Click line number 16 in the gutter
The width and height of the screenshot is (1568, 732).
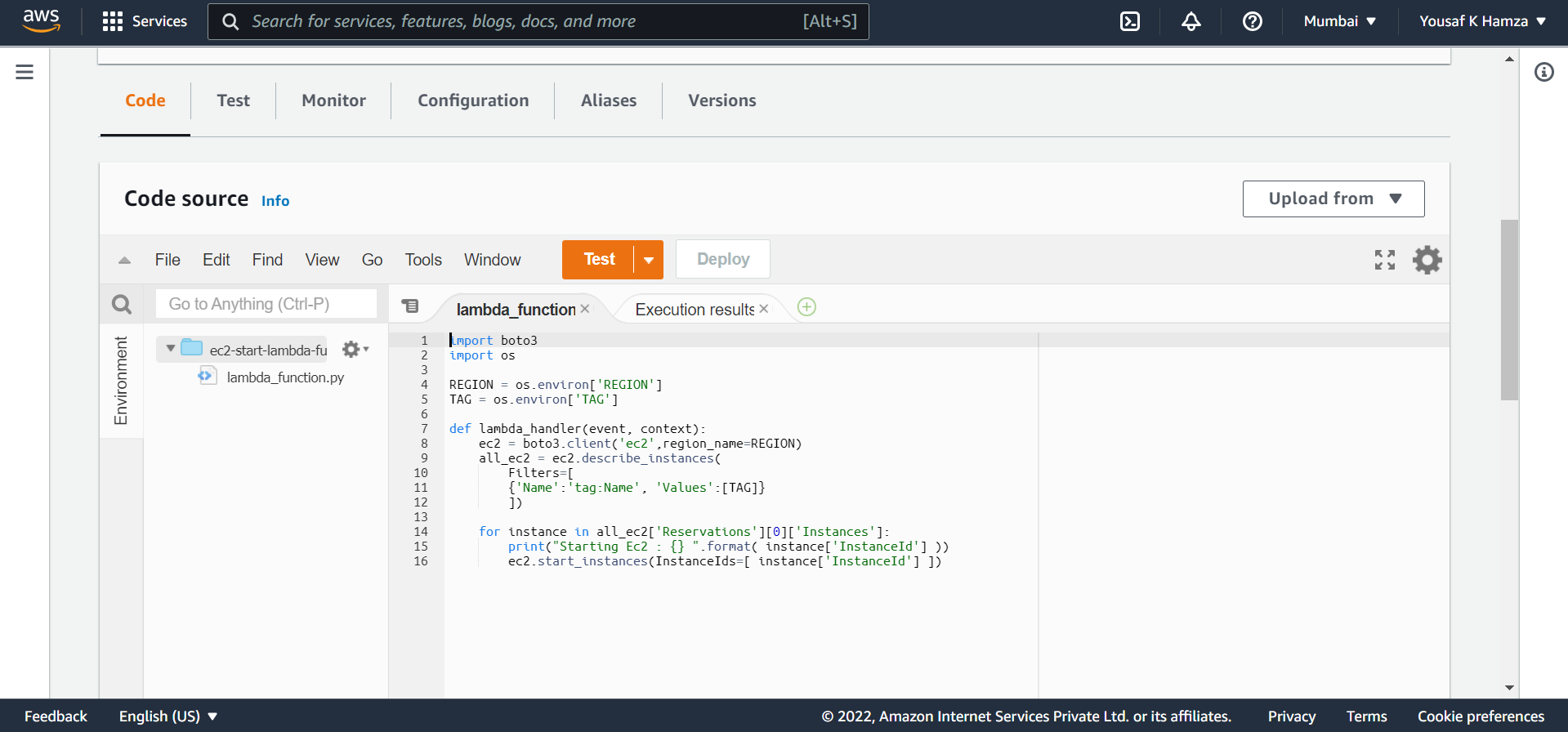(x=421, y=561)
